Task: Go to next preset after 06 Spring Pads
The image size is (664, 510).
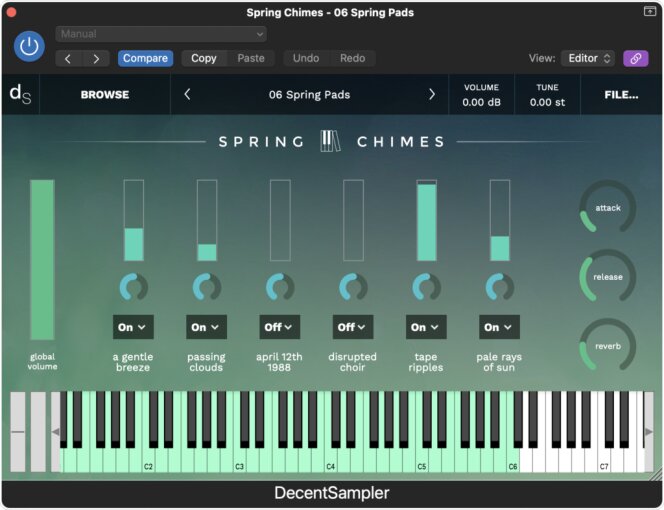Action: click(x=432, y=94)
